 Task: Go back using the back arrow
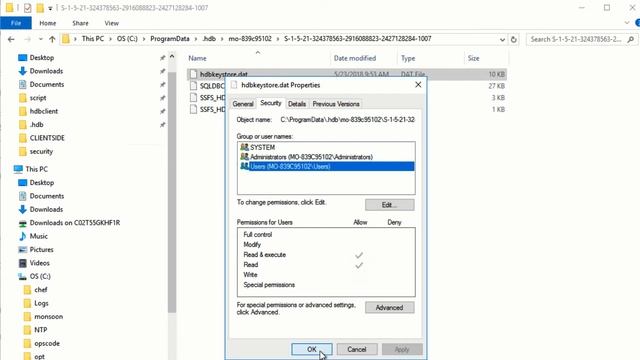(x=11, y=39)
